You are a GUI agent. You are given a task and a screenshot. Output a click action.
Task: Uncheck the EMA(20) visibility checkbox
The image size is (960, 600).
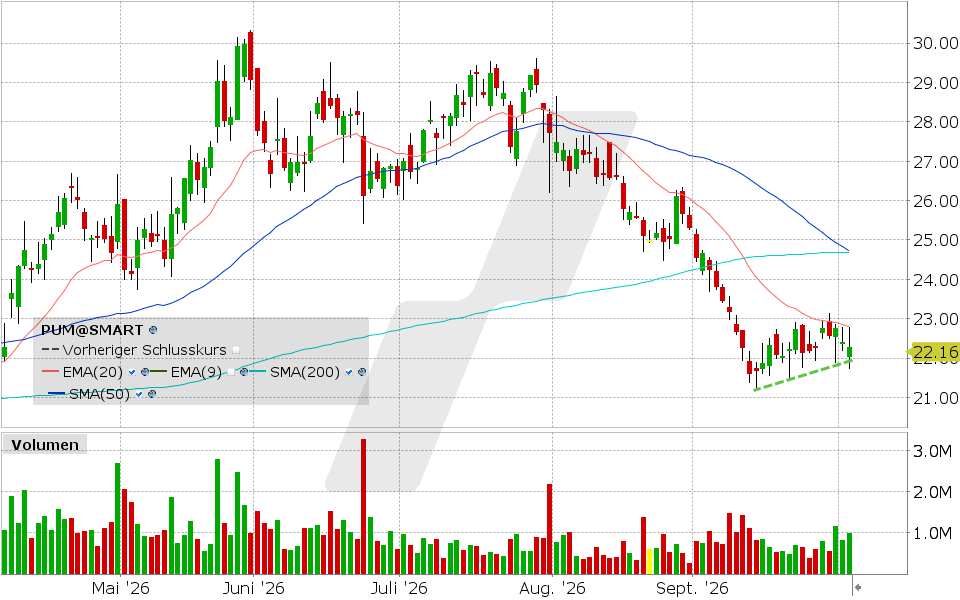132,372
